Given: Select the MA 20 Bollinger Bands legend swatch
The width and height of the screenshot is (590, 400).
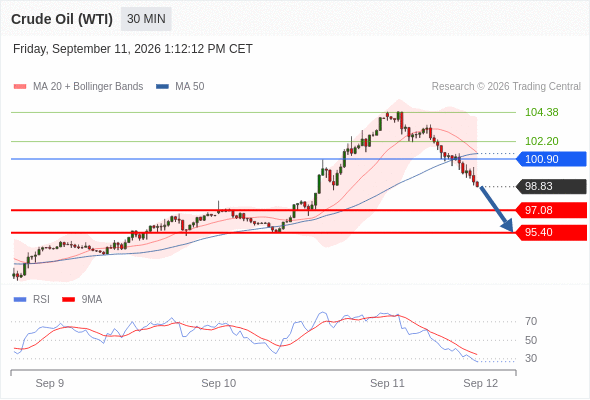Looking at the screenshot, I should point(20,87).
